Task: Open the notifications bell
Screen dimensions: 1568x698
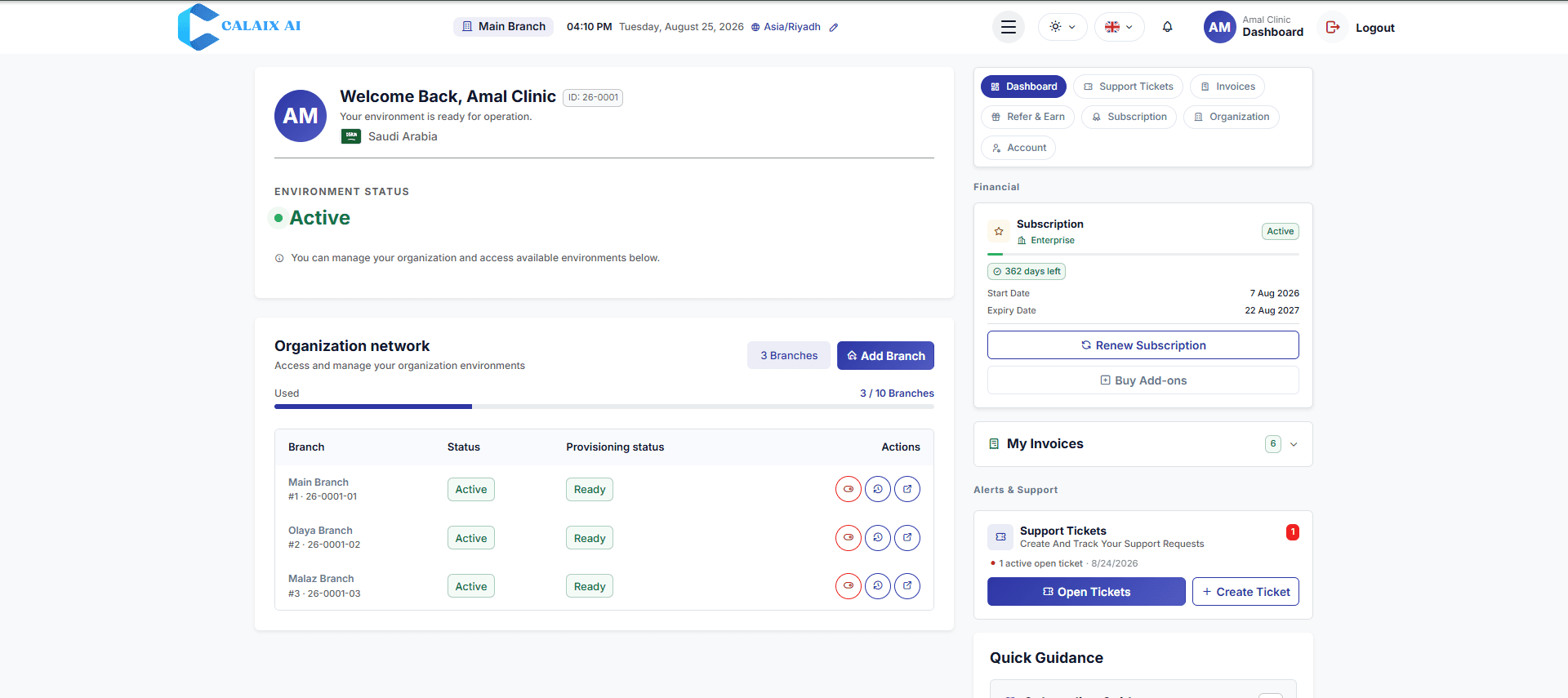Action: coord(1168,27)
